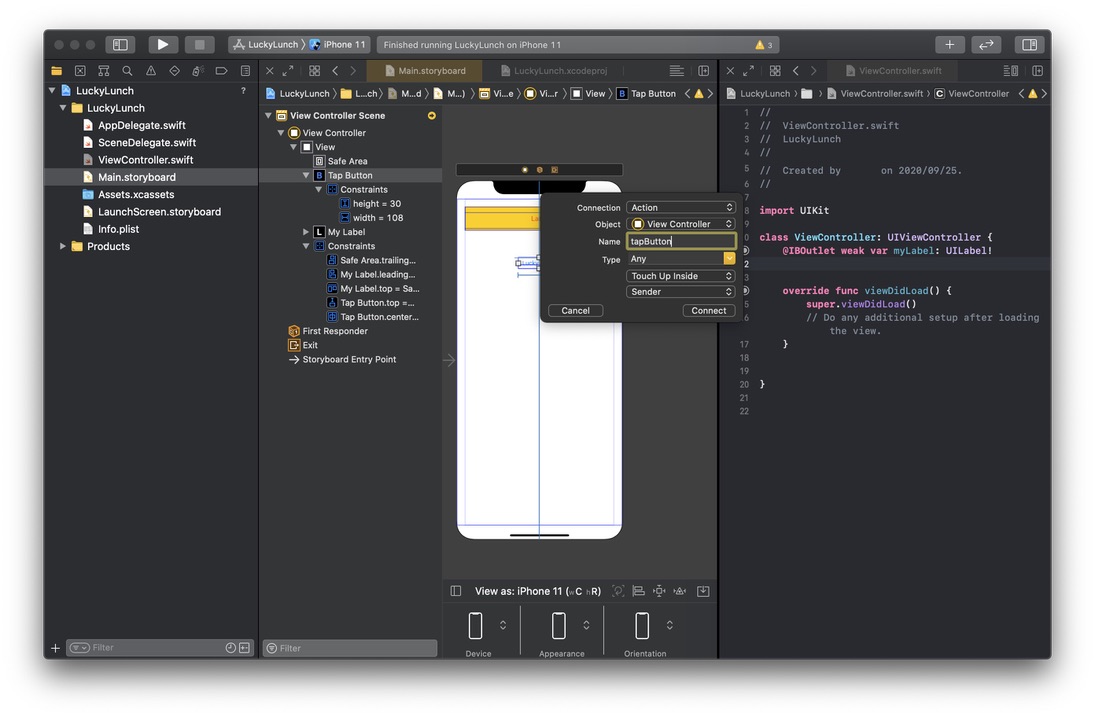This screenshot has width=1095, height=717.
Task: Open the debug navigator
Action: pyautogui.click(x=198, y=71)
